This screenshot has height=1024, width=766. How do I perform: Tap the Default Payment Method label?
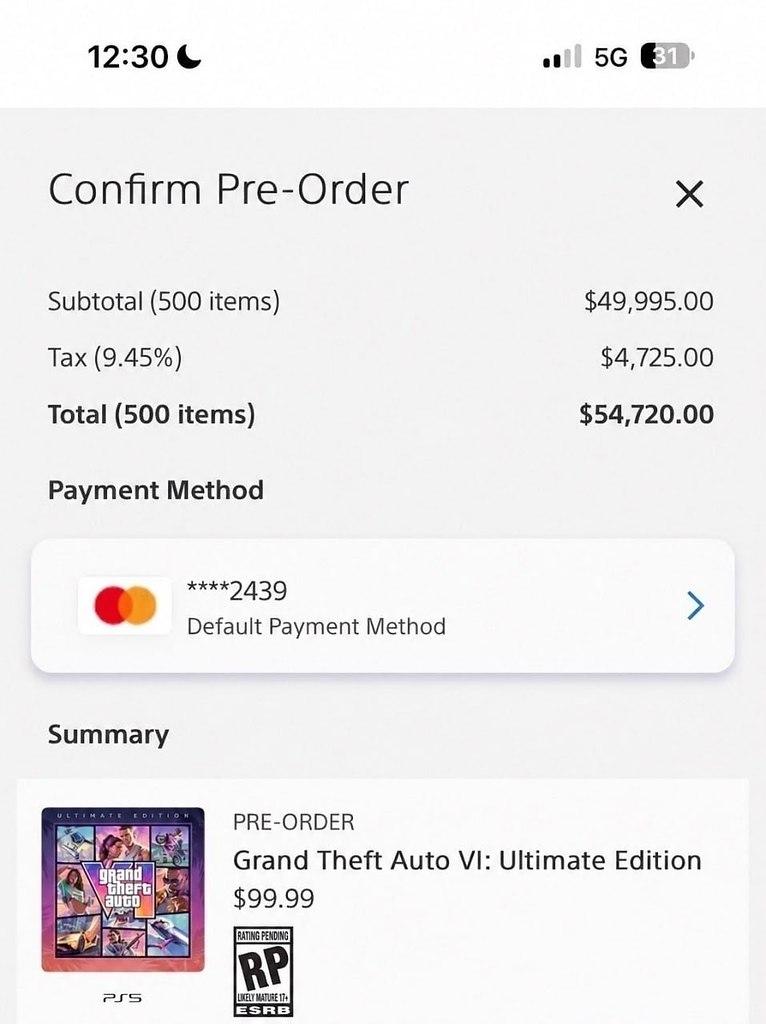click(x=316, y=627)
